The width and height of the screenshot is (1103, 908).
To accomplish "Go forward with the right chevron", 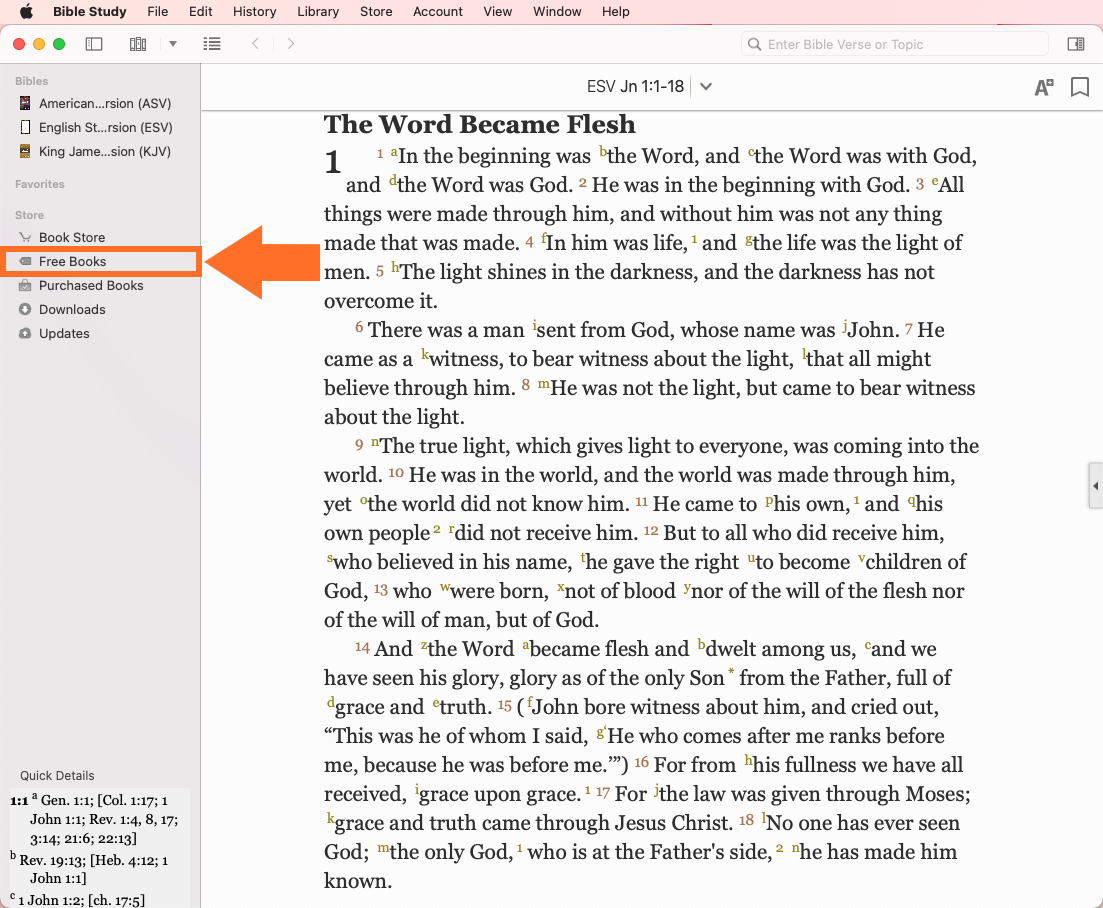I will pos(291,44).
